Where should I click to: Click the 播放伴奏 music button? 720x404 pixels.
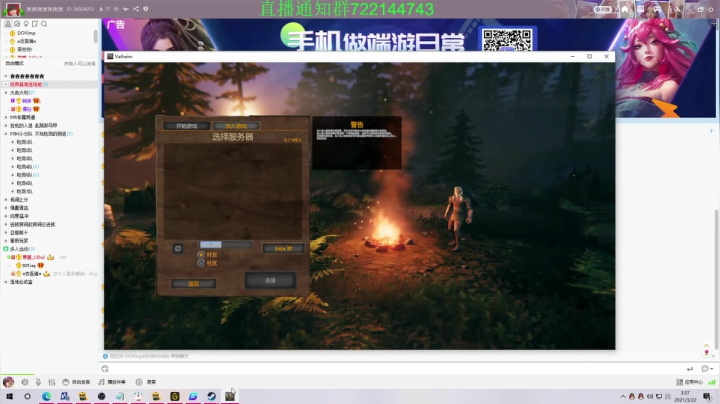pyautogui.click(x=112, y=382)
